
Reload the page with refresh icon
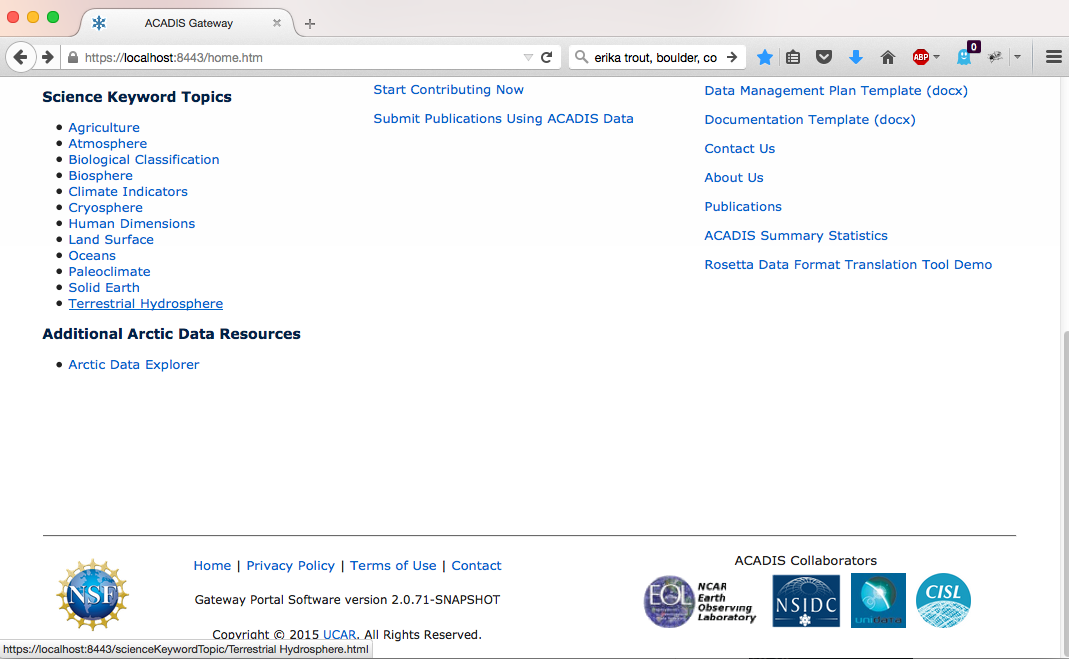pyautogui.click(x=547, y=58)
